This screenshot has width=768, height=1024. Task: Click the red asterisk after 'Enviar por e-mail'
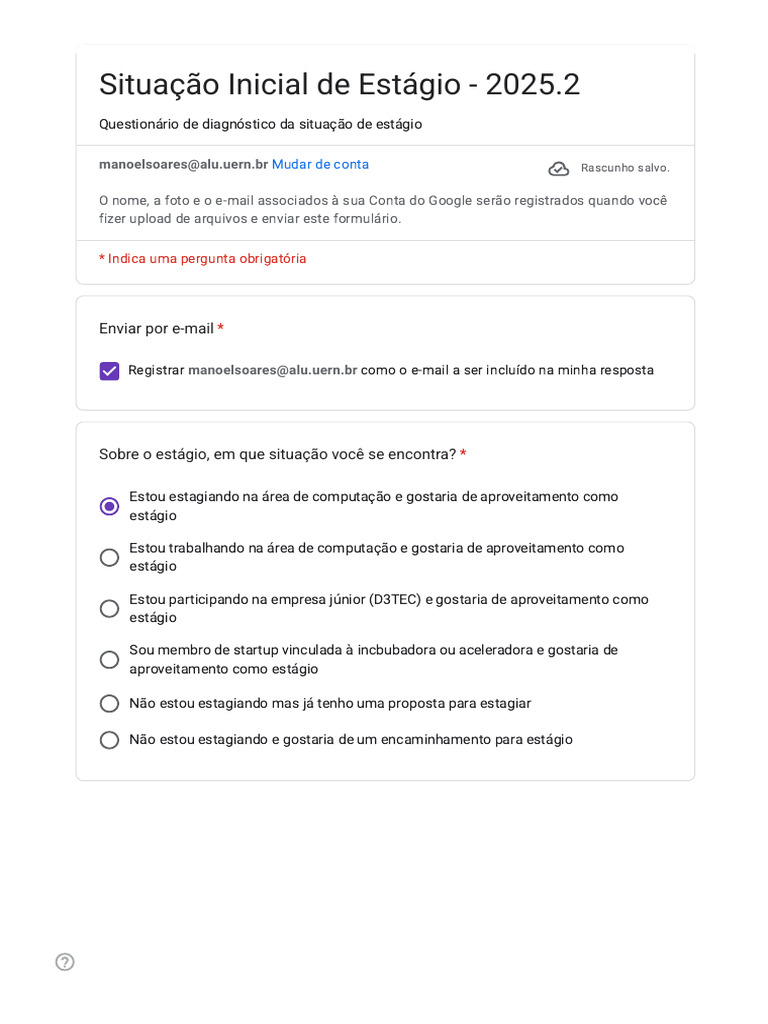221,327
